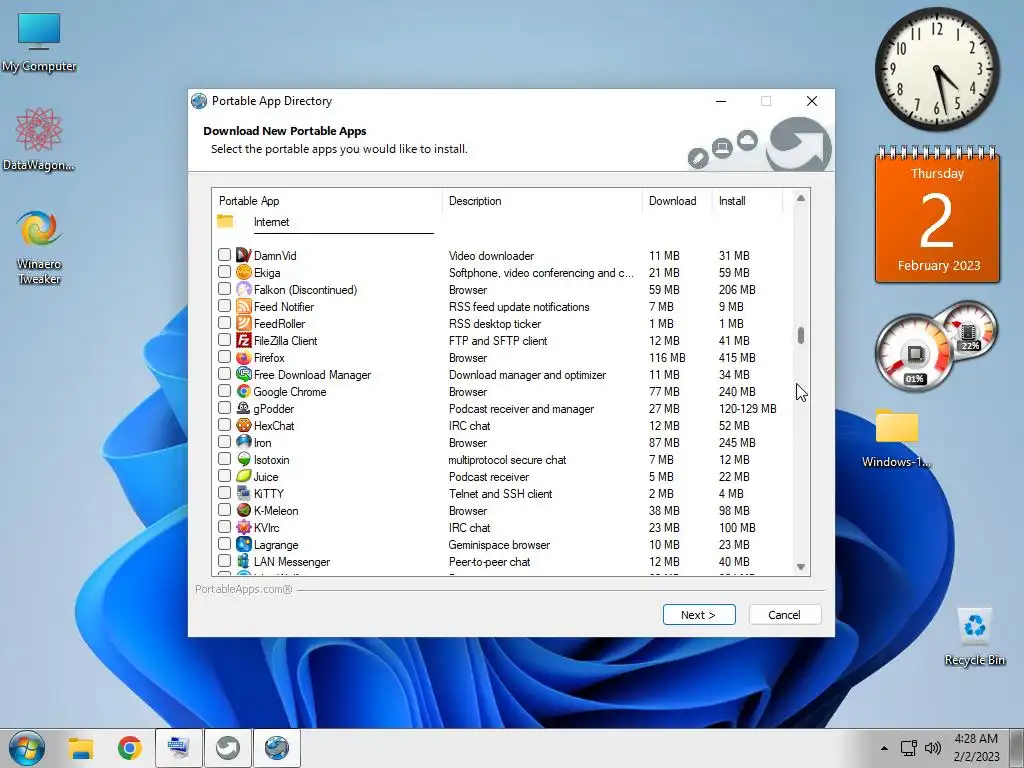Image resolution: width=1024 pixels, height=768 pixels.
Task: Click the Description column header
Action: point(542,200)
